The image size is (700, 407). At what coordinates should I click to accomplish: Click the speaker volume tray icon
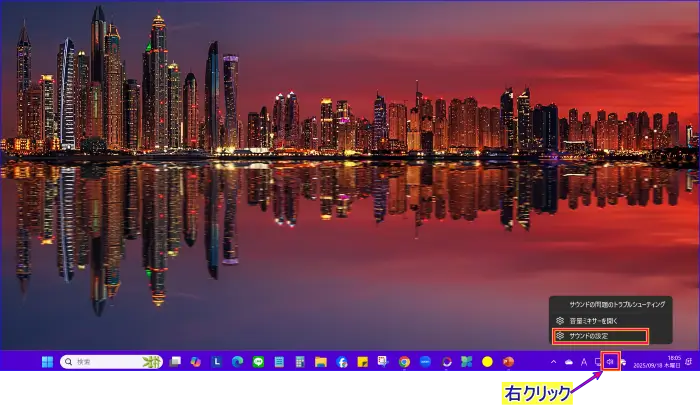(611, 362)
